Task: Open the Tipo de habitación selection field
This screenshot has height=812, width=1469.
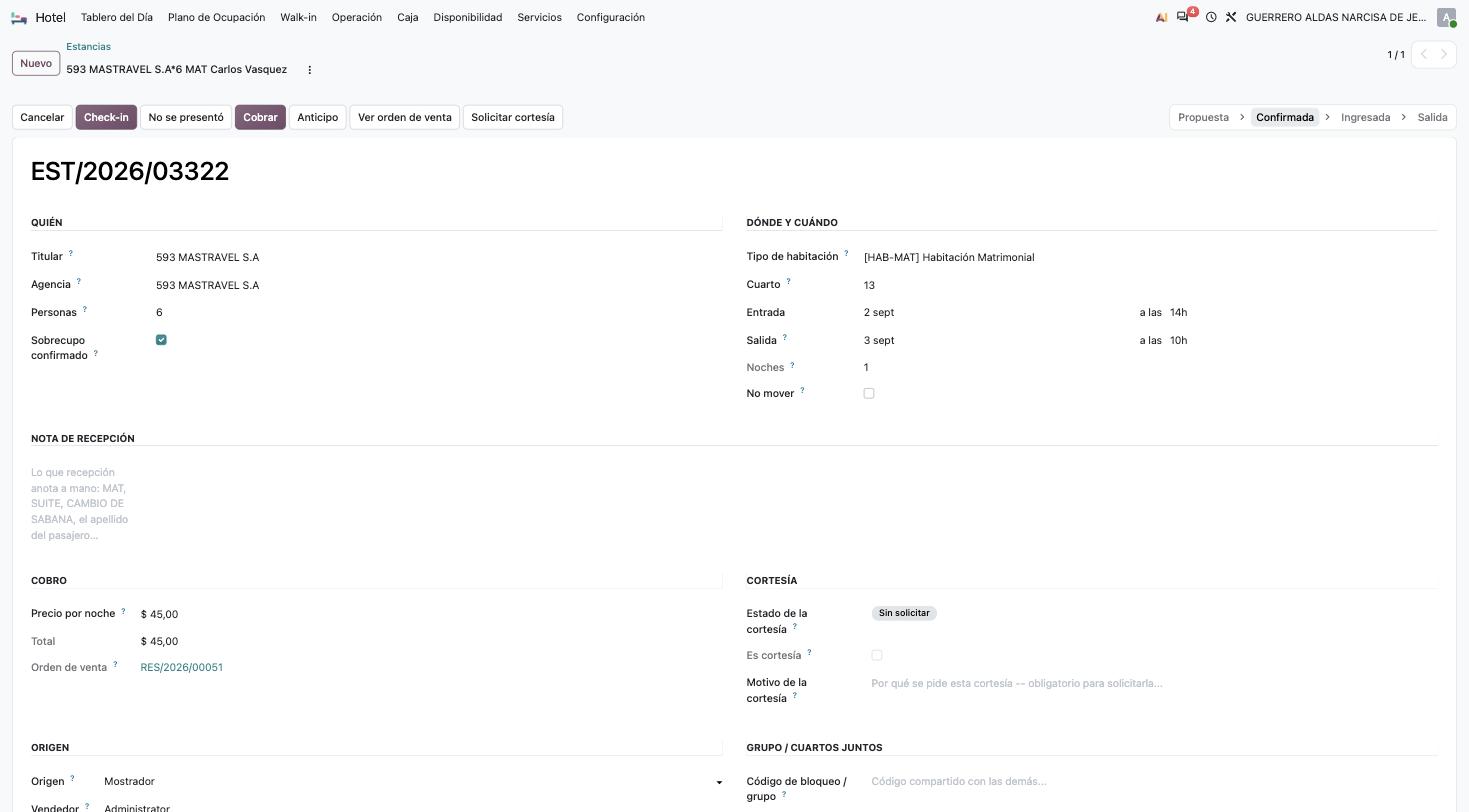Action: 1150,257
